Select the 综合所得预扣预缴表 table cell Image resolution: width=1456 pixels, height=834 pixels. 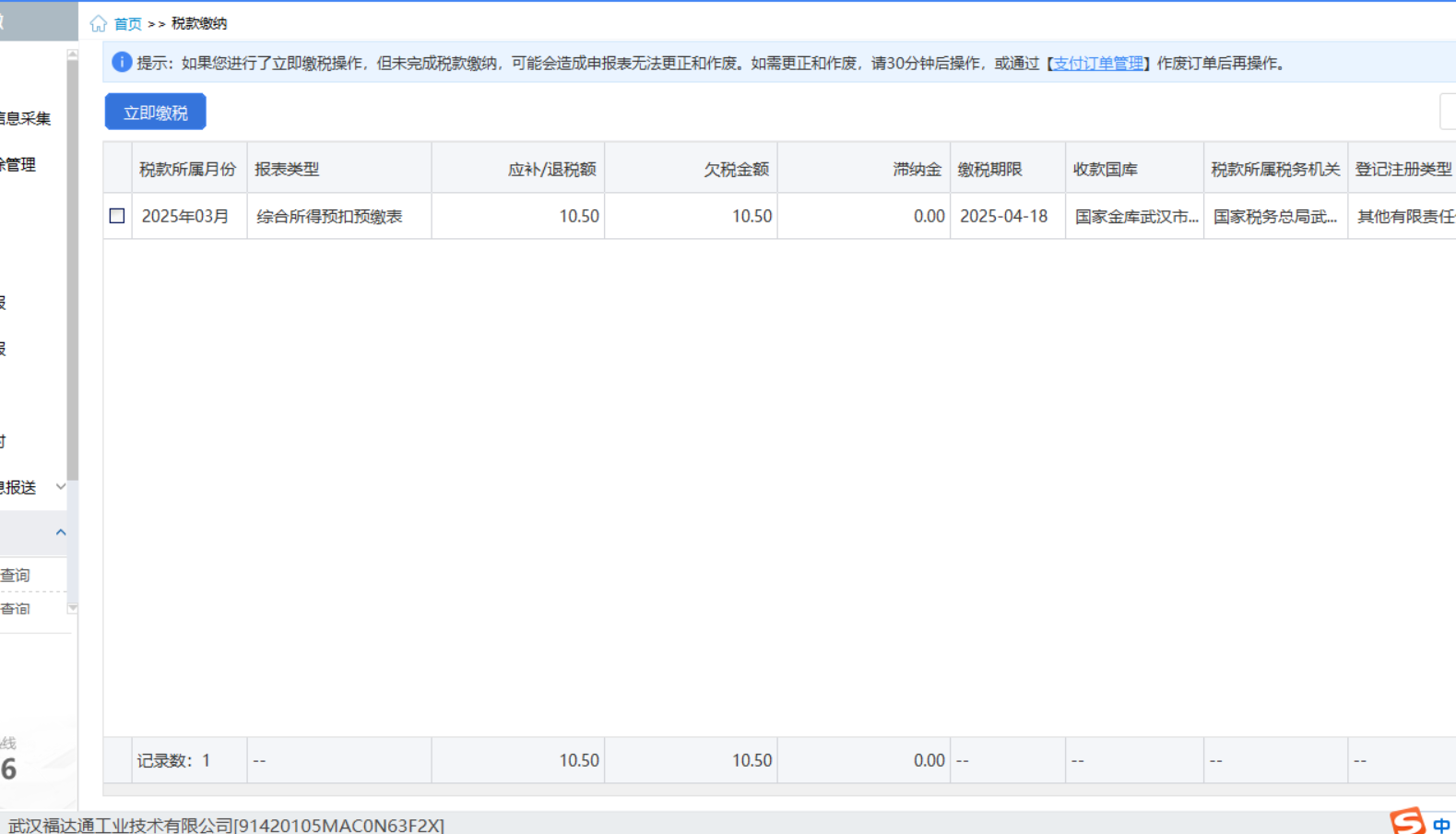click(x=329, y=217)
